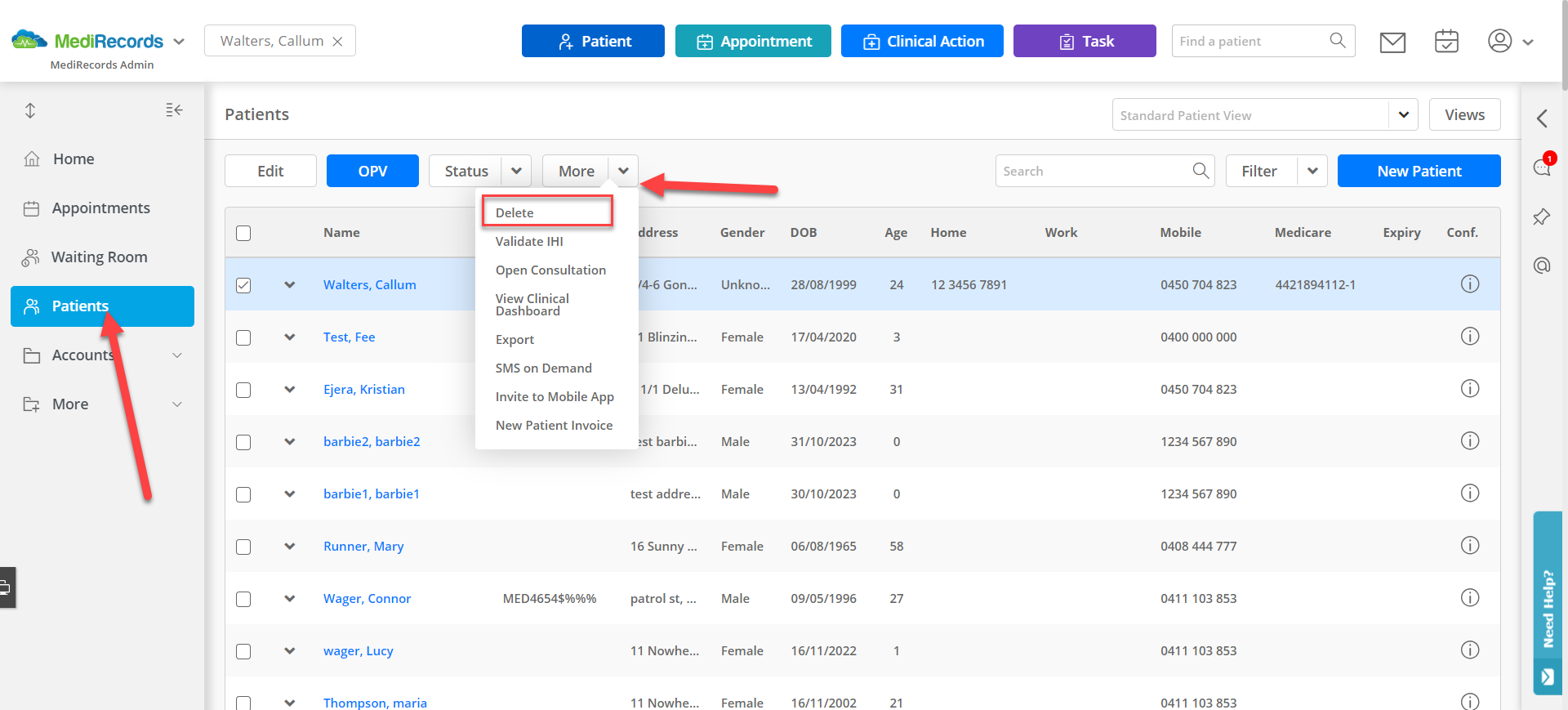Click the info icon for Walters, Callum
The image size is (1568, 710).
pyautogui.click(x=1470, y=284)
